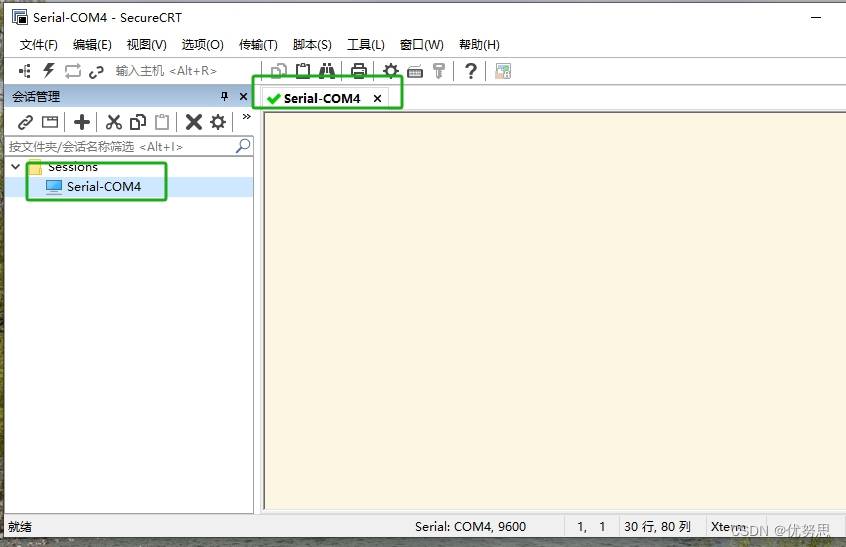This screenshot has height=547, width=846.
Task: Click the scissors cut icon
Action: point(113,122)
